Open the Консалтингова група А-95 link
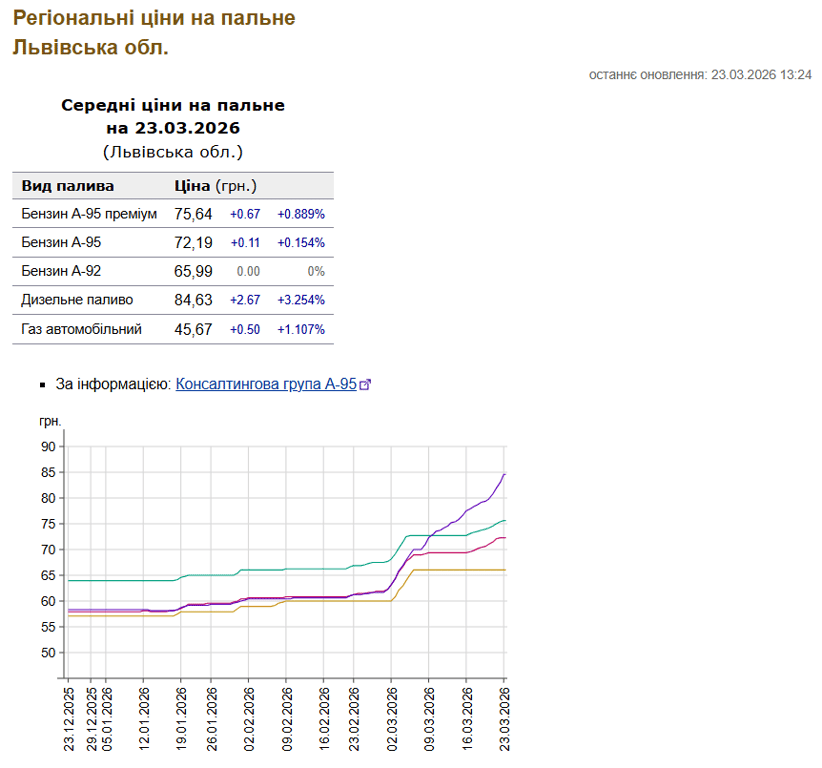Viewport: 822px width, 768px height. tap(265, 384)
